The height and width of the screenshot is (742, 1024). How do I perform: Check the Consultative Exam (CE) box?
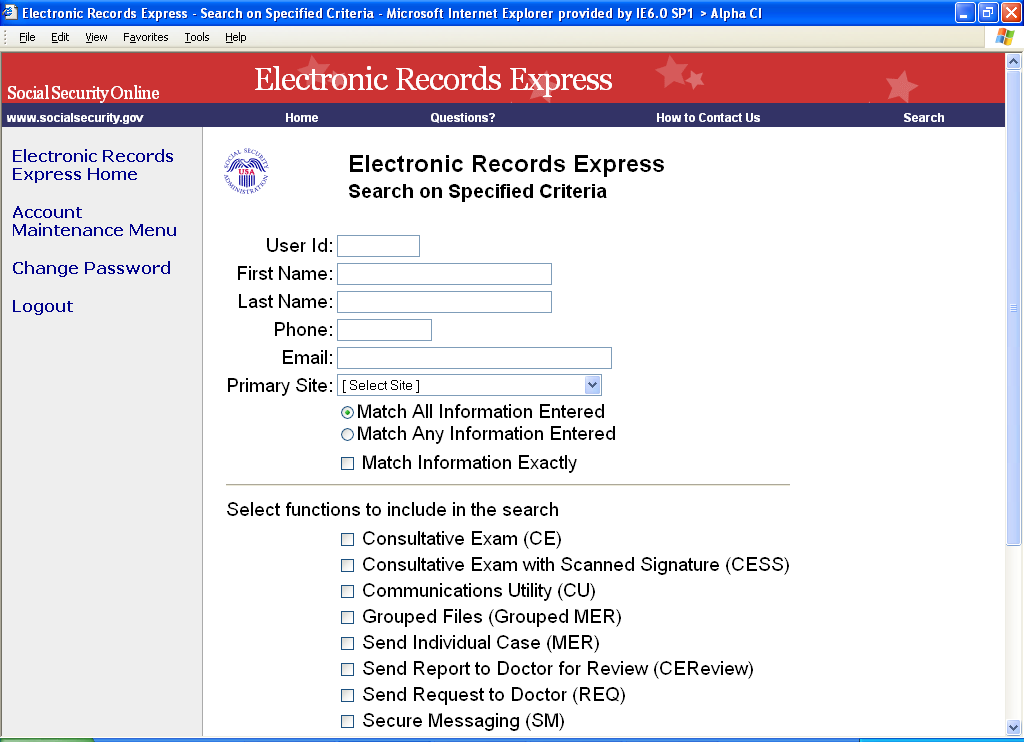(347, 540)
